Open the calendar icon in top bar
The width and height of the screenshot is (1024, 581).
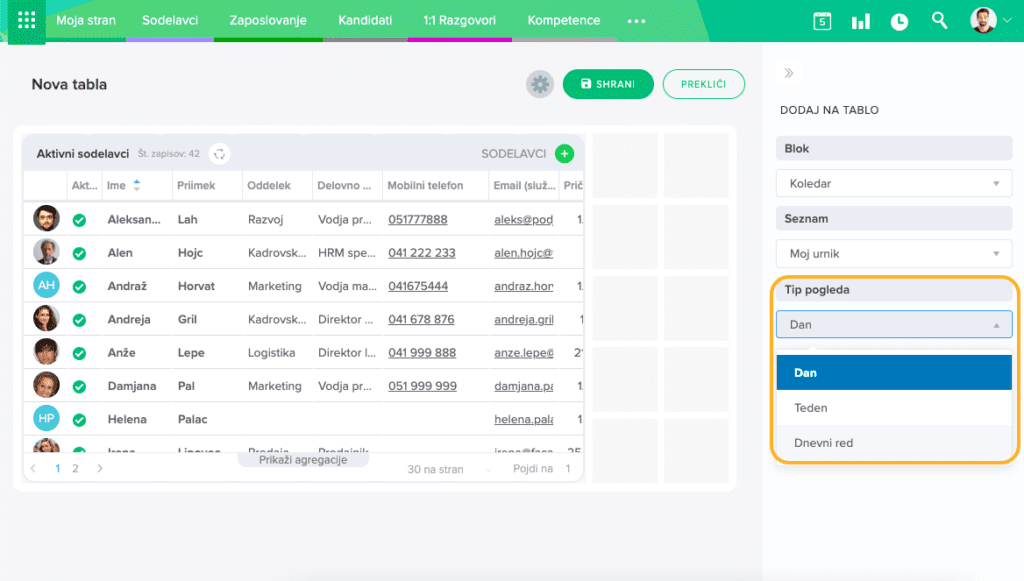coord(822,21)
